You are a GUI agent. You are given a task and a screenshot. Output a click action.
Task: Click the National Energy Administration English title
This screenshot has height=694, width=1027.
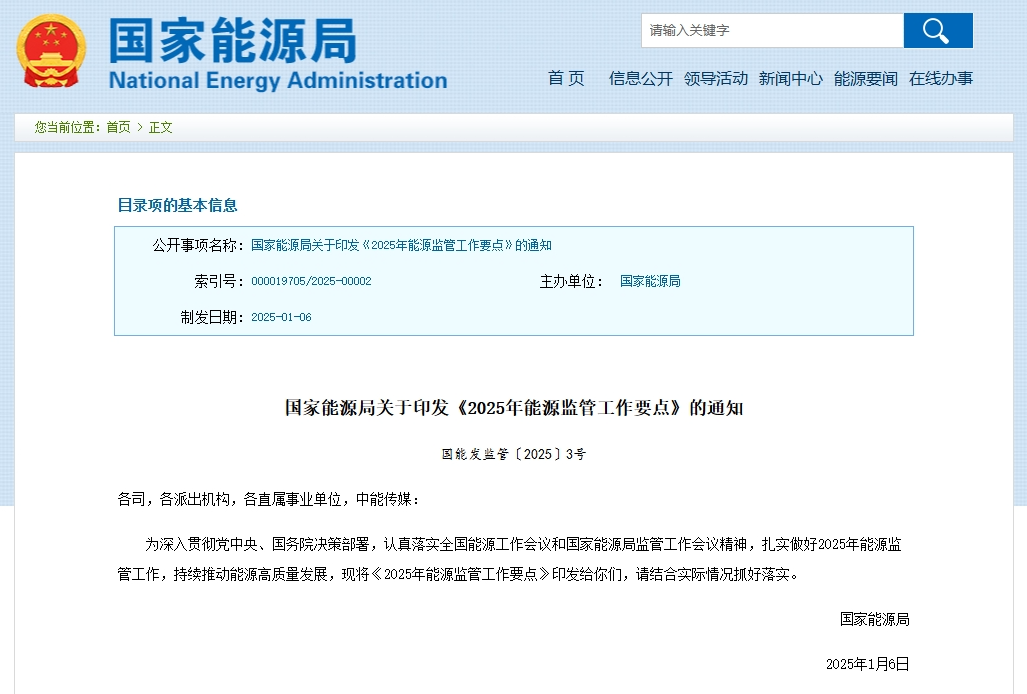coord(278,81)
